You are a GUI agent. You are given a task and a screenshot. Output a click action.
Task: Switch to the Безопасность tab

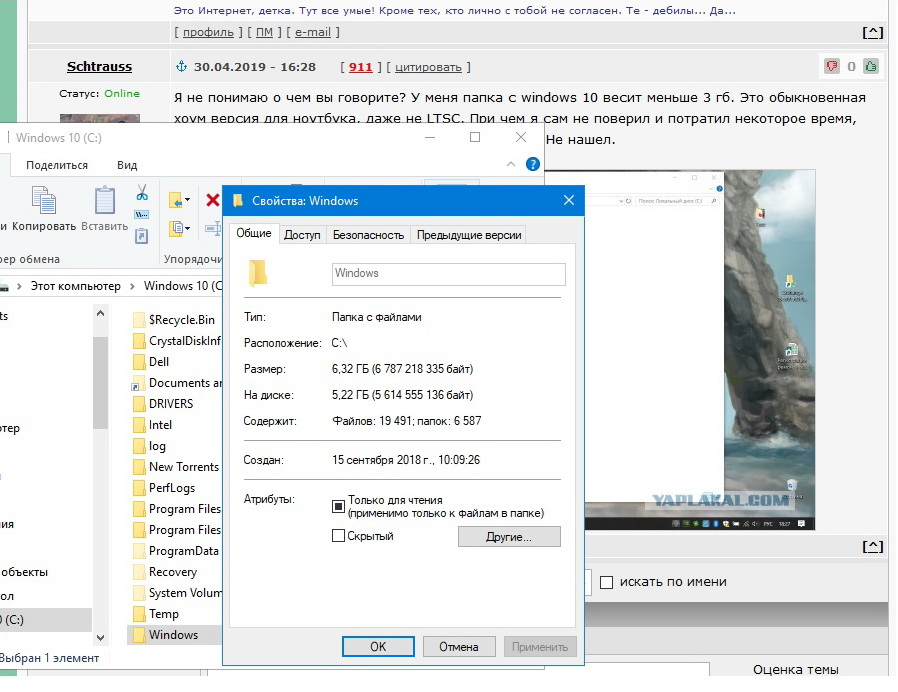click(x=368, y=235)
